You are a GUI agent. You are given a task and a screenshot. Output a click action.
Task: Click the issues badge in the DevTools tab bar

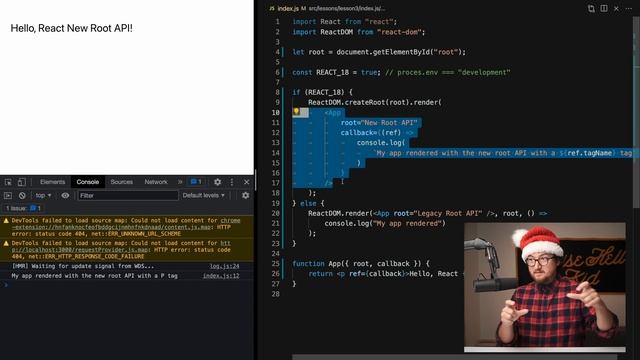pyautogui.click(x=196, y=182)
